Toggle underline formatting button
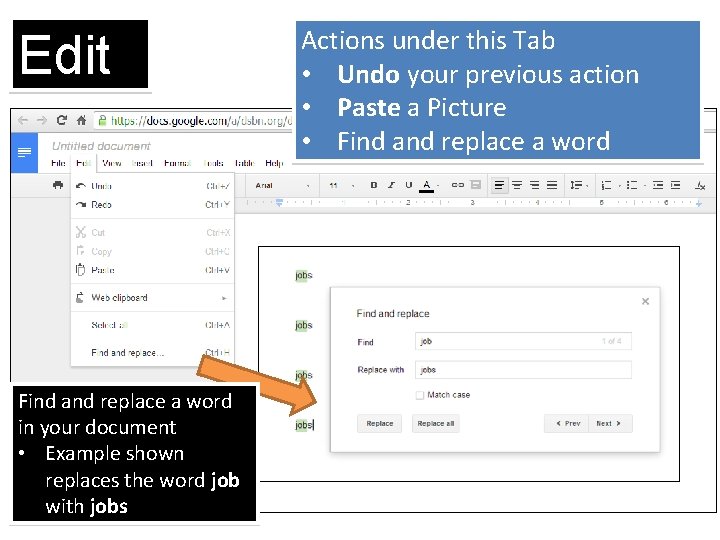Image resolution: width=720 pixels, height=540 pixels. [x=408, y=185]
